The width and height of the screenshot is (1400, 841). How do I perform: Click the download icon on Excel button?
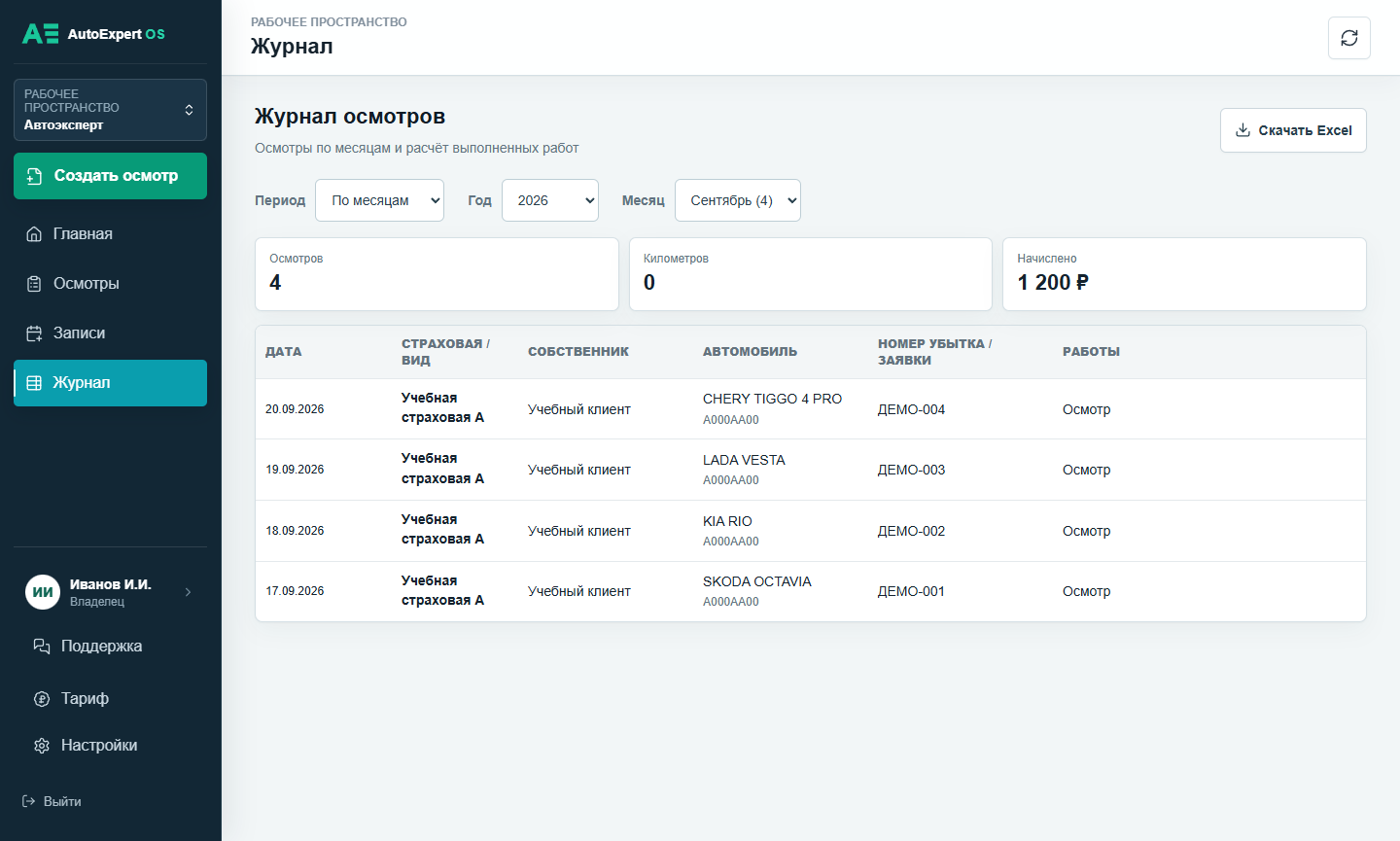point(1242,130)
